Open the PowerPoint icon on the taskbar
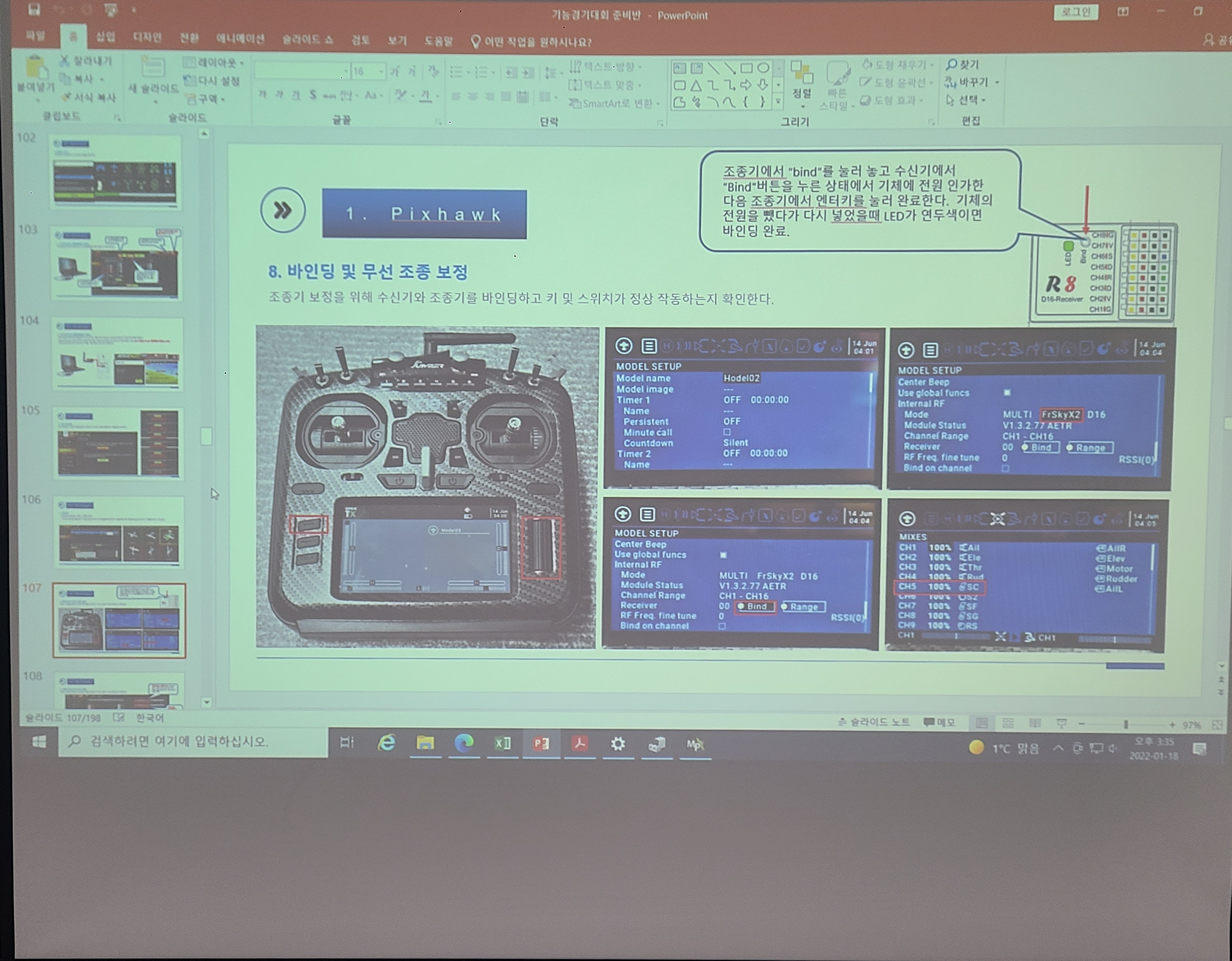1232x961 pixels. [541, 744]
